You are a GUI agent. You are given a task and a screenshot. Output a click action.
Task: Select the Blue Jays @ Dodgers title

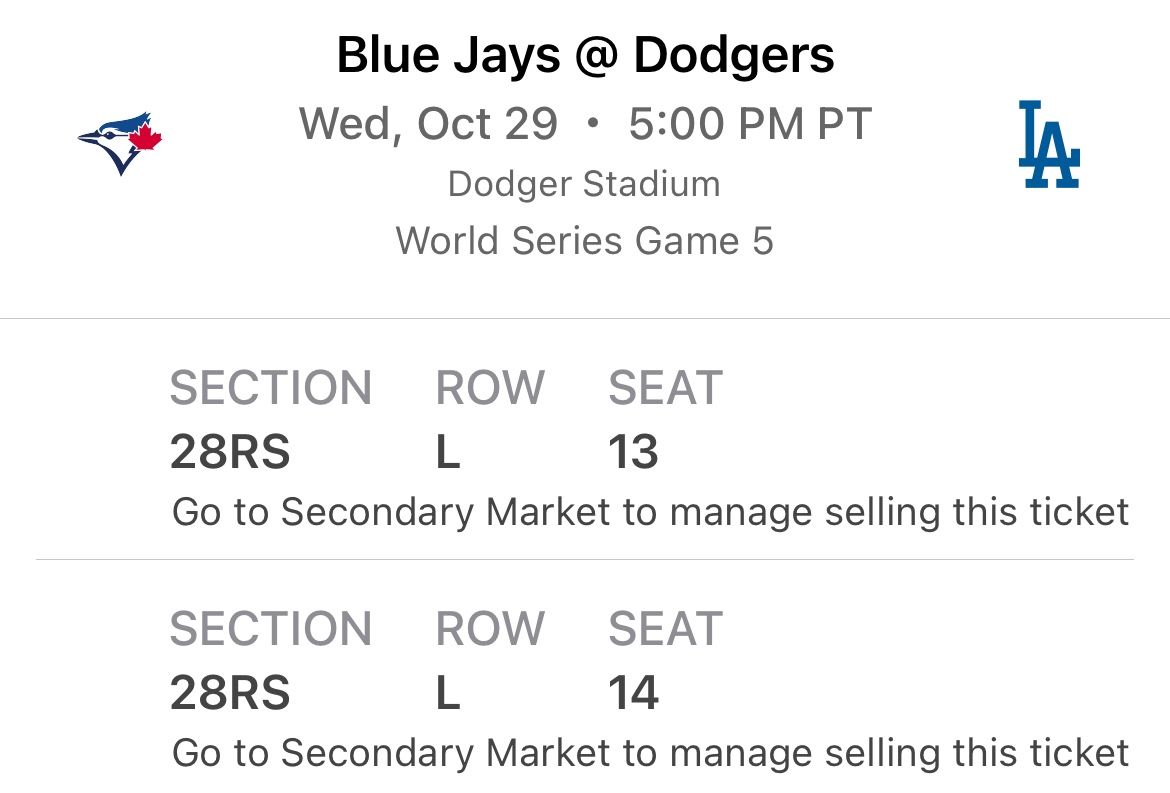(585, 57)
